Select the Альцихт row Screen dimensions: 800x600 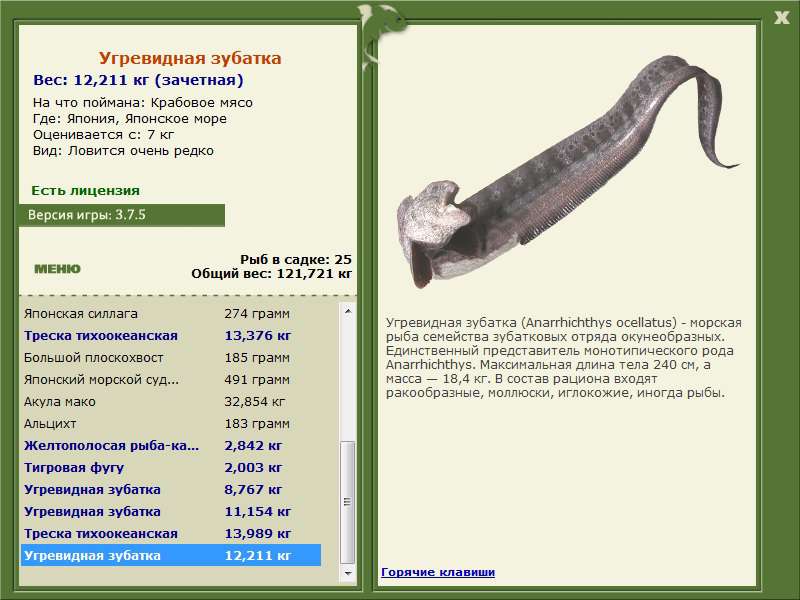point(171,423)
